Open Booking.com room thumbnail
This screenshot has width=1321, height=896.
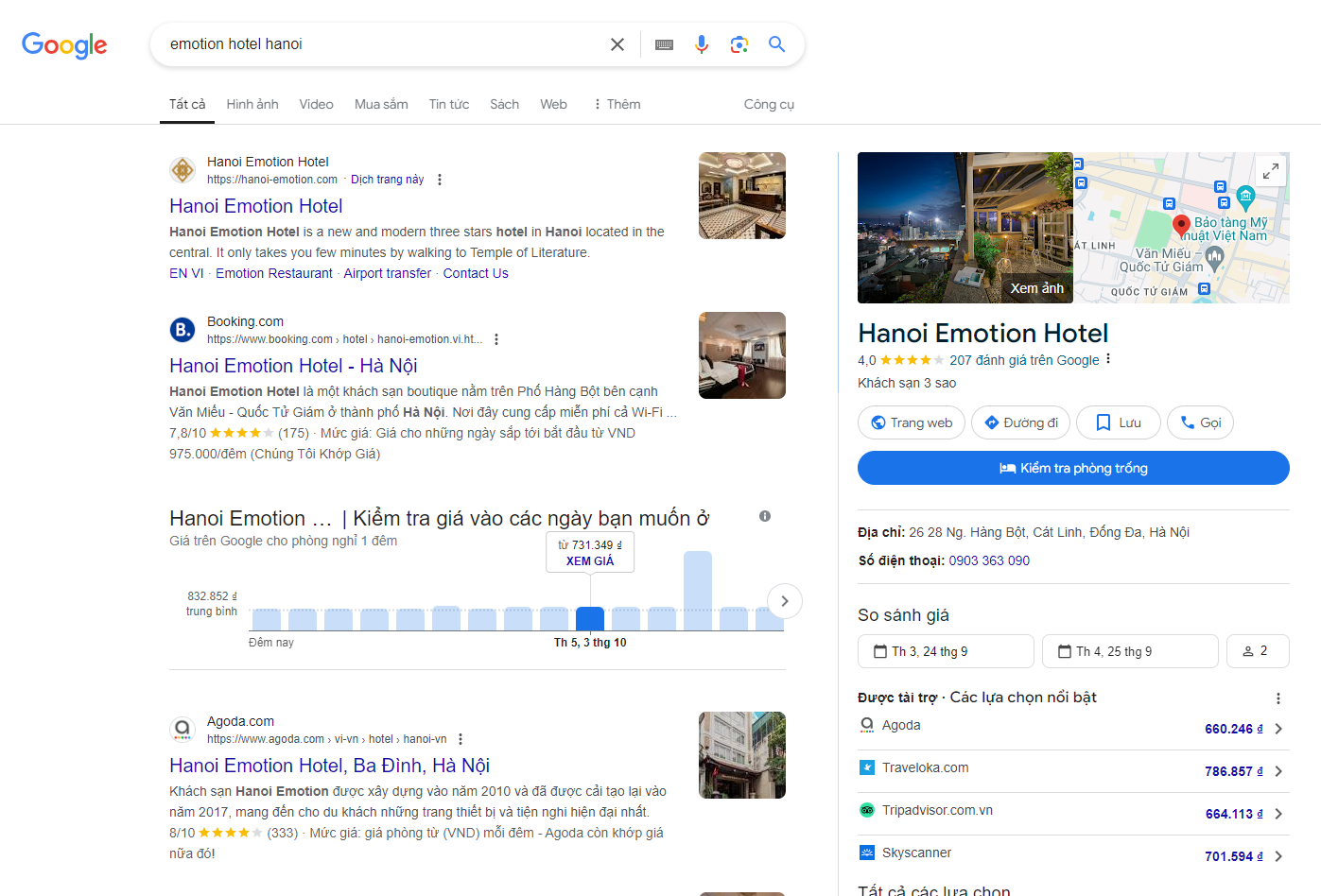[742, 355]
